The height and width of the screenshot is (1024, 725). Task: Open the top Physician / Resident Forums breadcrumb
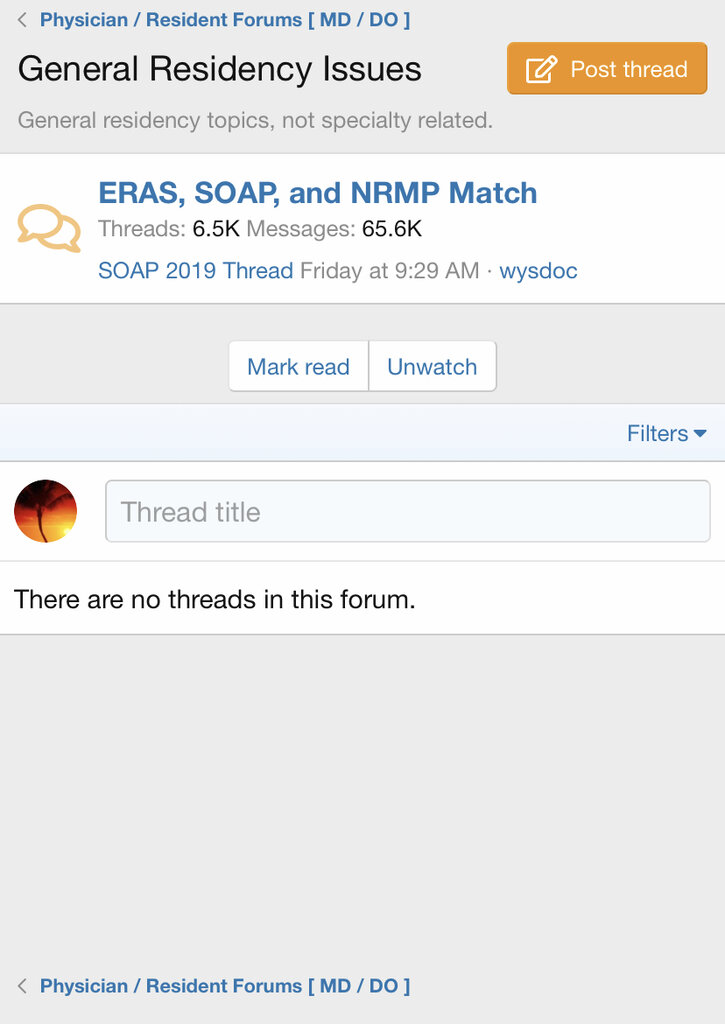(x=225, y=20)
